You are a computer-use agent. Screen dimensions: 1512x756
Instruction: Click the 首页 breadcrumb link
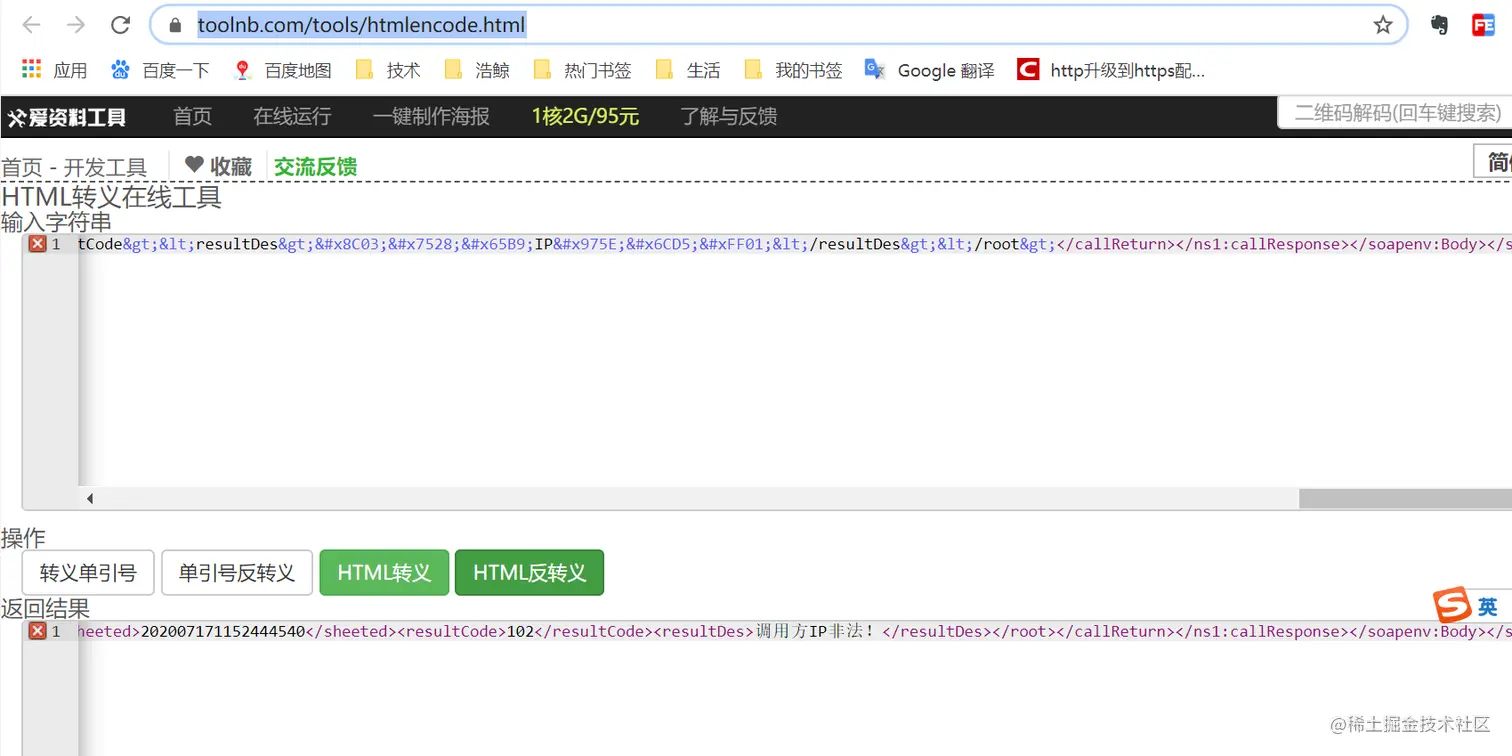[x=20, y=167]
